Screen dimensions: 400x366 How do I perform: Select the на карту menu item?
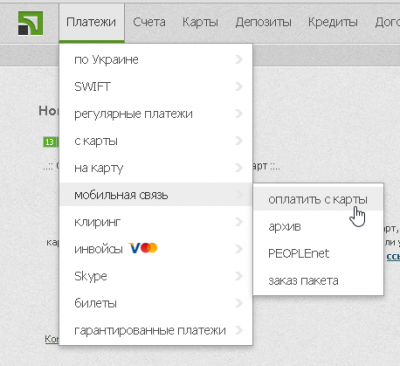[156, 168]
